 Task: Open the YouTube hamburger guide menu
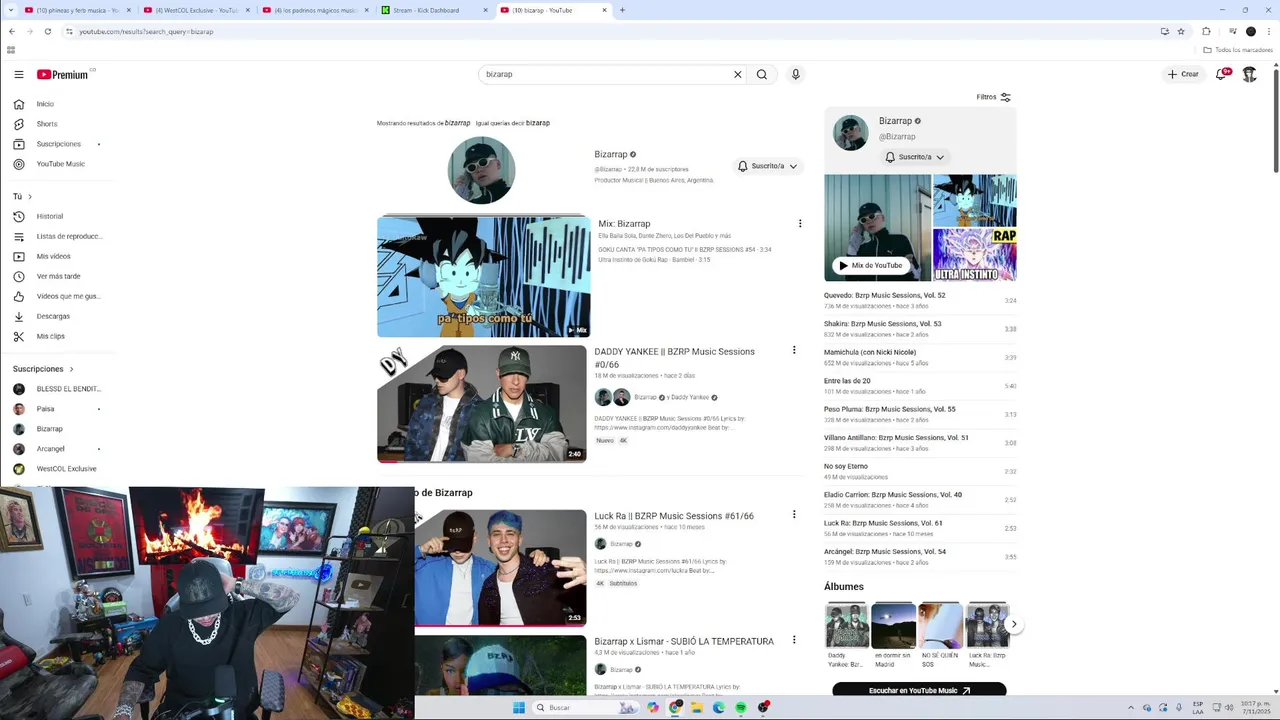tap(18, 74)
